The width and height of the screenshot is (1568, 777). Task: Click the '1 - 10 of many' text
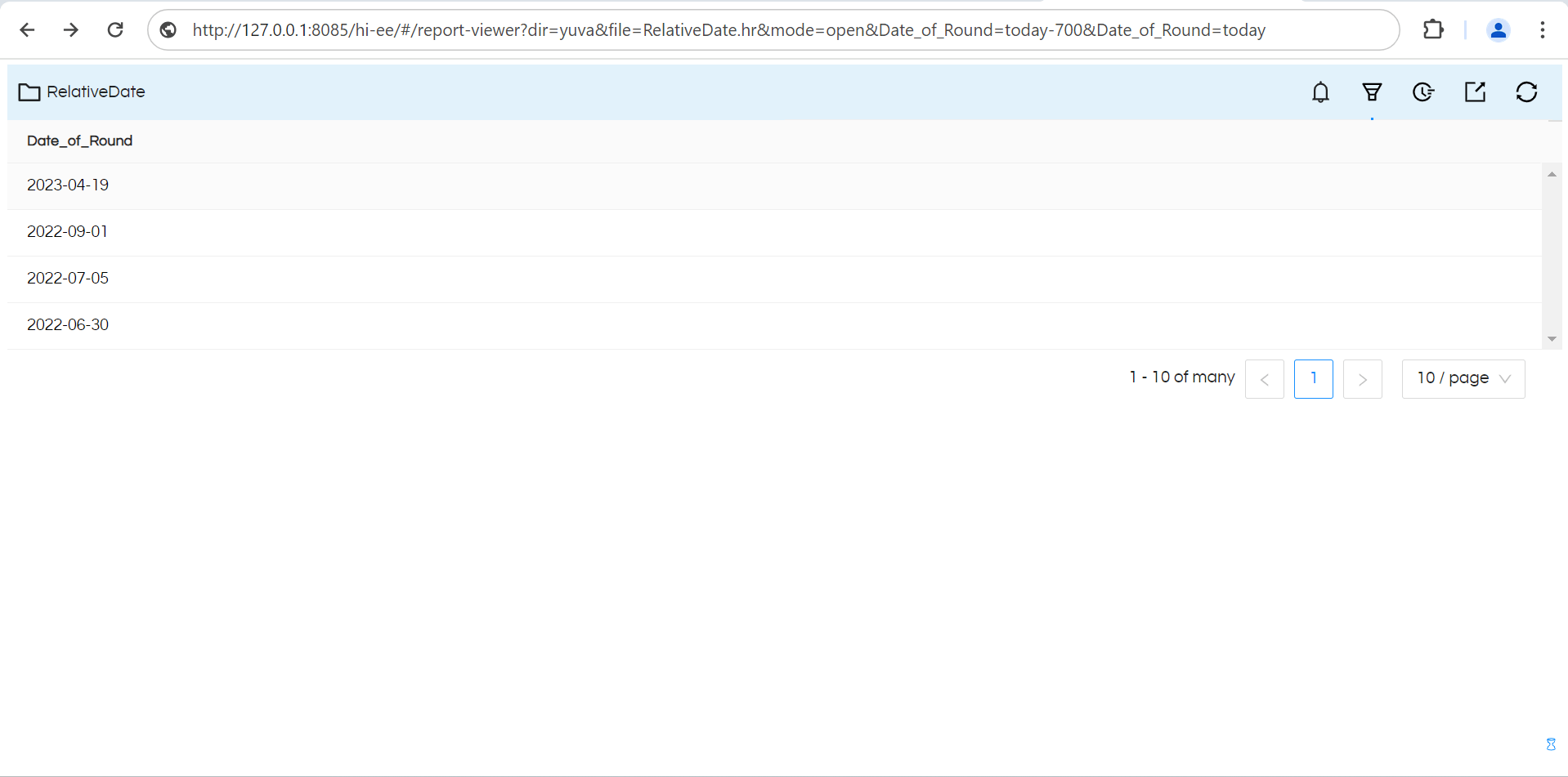tap(1182, 377)
